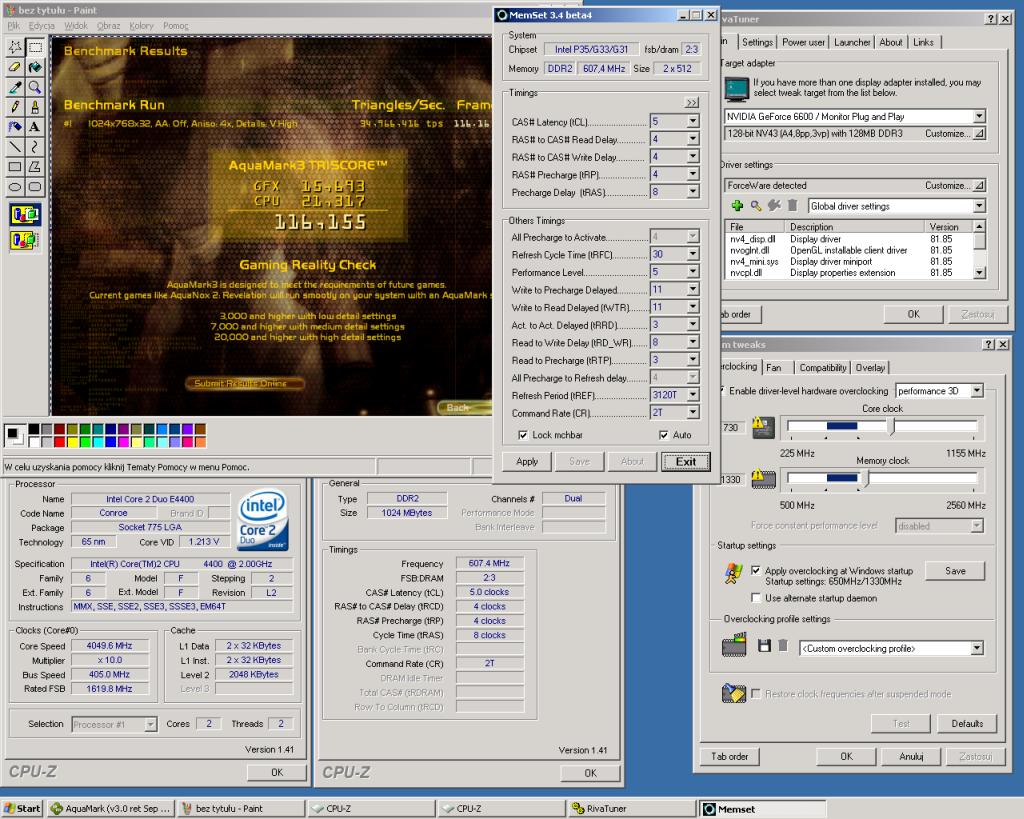Toggle Enable driver-level hardware overclocking checkbox

click(721, 391)
